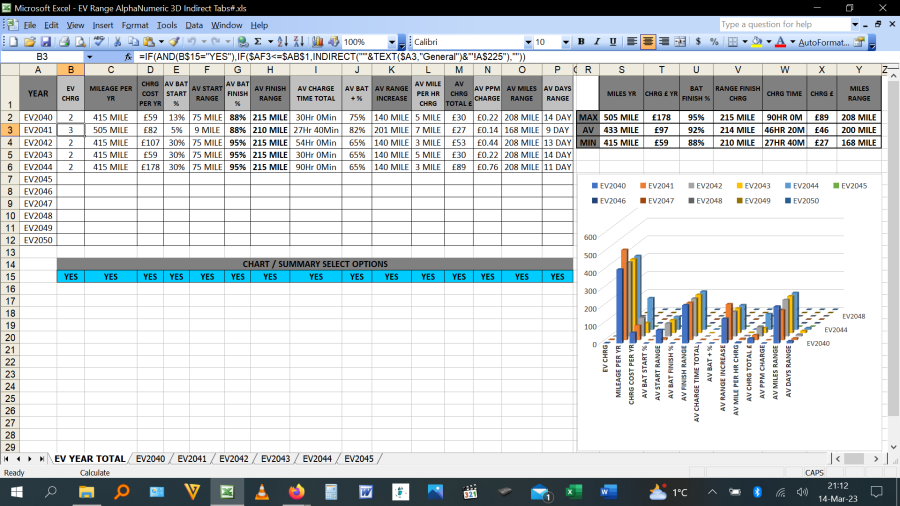Viewport: 900px width, 506px height.
Task: Cut selection with the scissors icon
Action: pyautogui.click(x=118, y=42)
